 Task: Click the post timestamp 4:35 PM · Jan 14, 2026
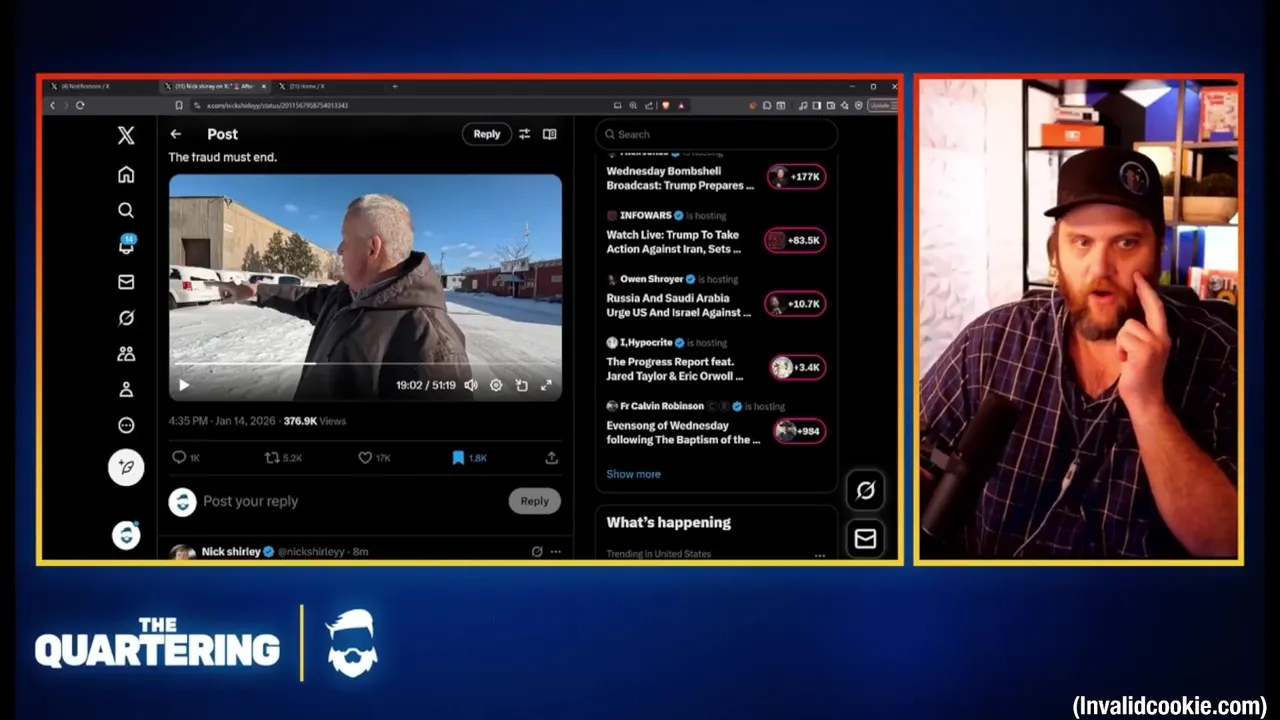(x=222, y=421)
